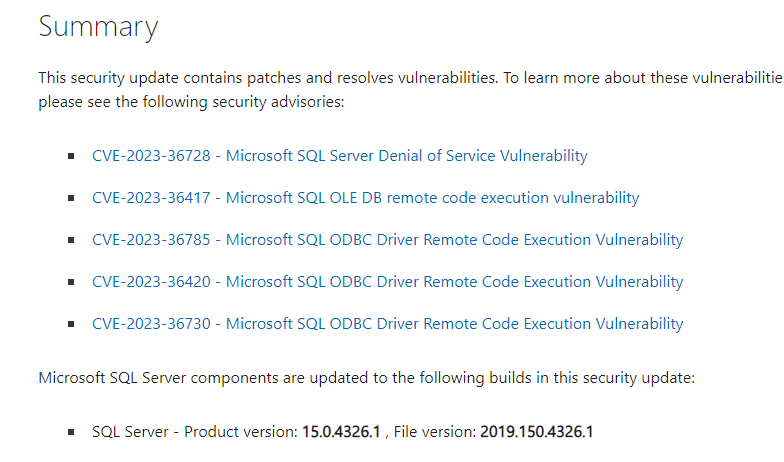Follow the CVE-2023-36785 ODBC Driver link
This screenshot has height=462, width=784.
[x=388, y=240]
